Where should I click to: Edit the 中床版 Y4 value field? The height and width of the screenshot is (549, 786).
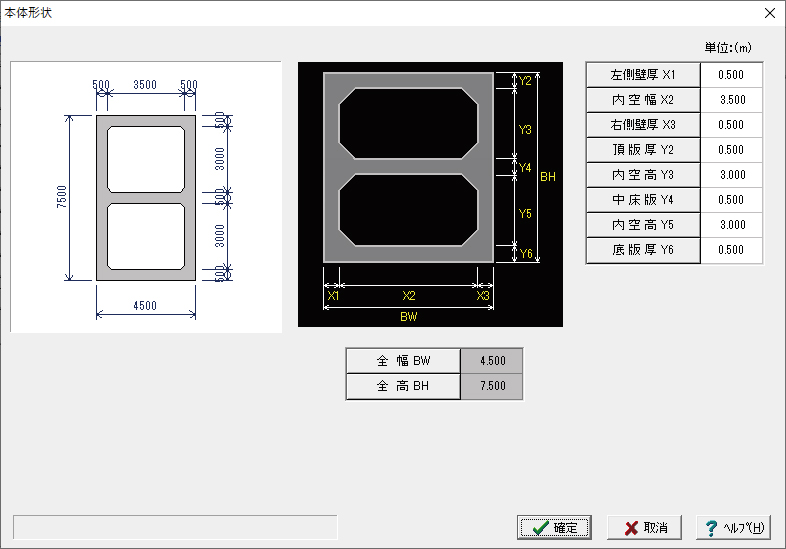click(x=731, y=200)
